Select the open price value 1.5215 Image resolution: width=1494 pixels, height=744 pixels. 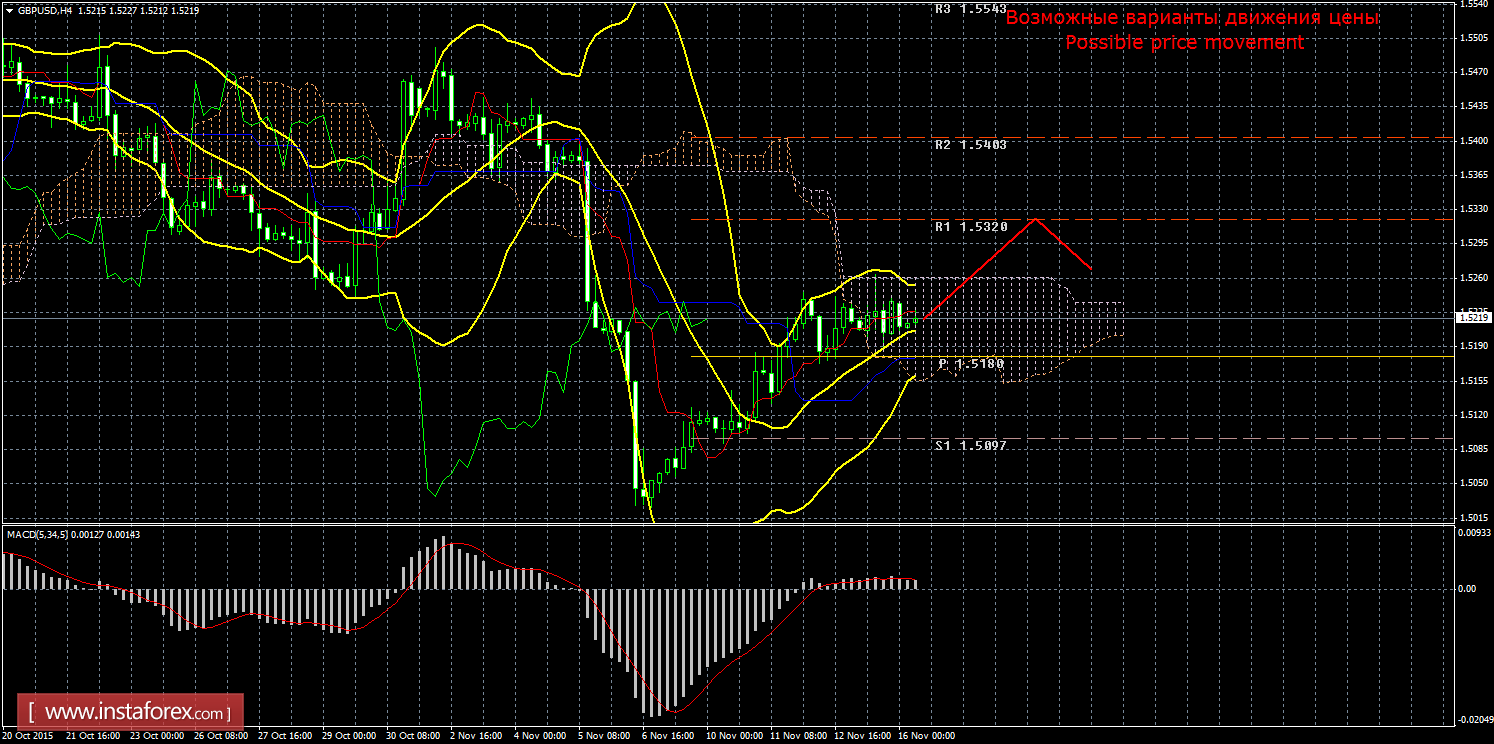90,10
